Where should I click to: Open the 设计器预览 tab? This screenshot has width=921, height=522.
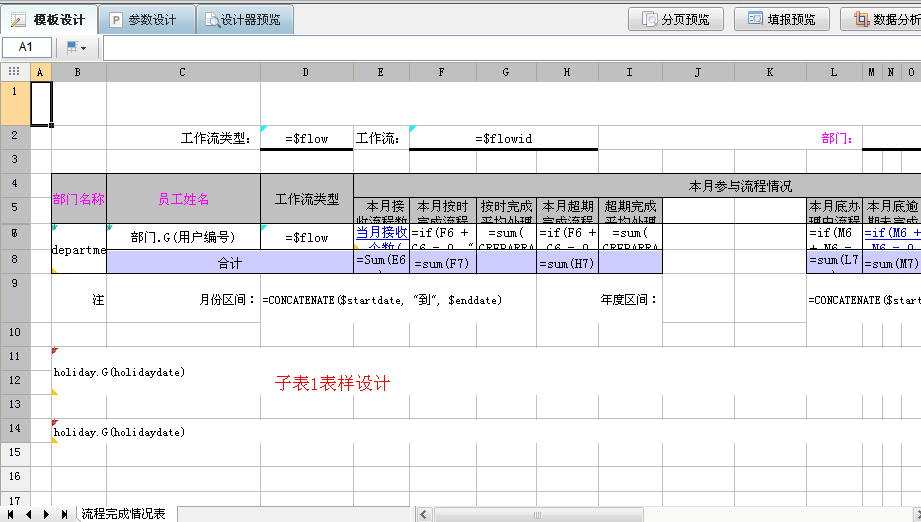pos(245,20)
